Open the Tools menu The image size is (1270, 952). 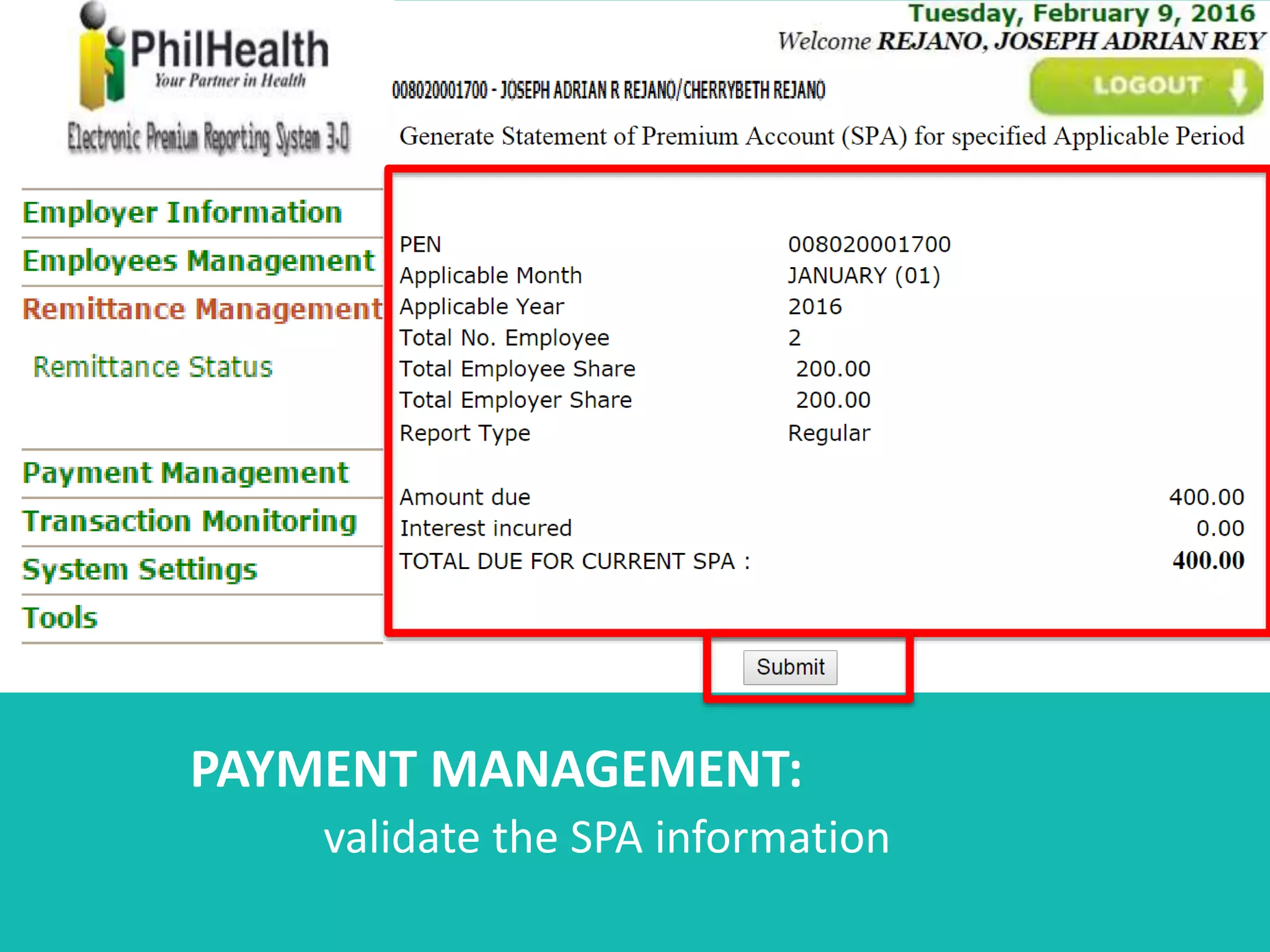coord(60,618)
